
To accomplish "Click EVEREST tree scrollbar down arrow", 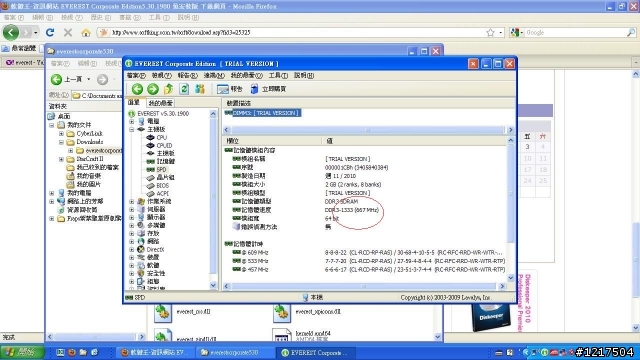I will [213, 285].
